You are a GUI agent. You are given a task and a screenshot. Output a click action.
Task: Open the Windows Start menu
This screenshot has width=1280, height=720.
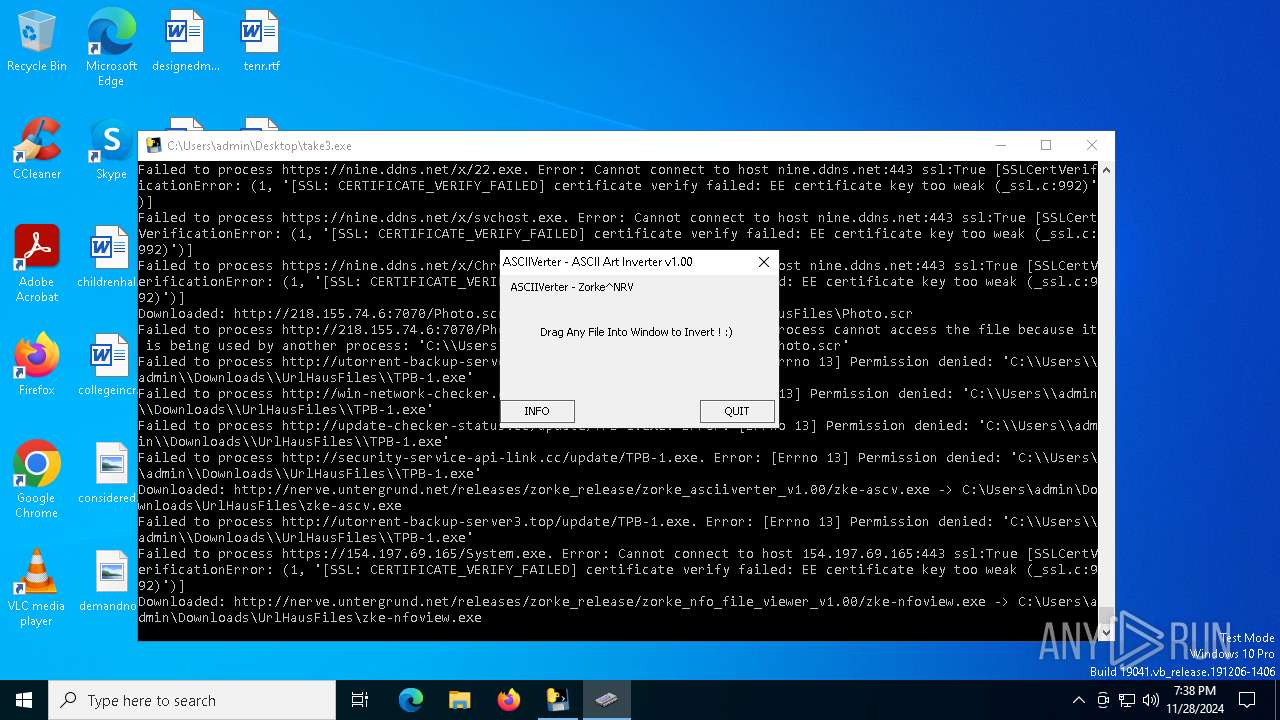(24, 700)
